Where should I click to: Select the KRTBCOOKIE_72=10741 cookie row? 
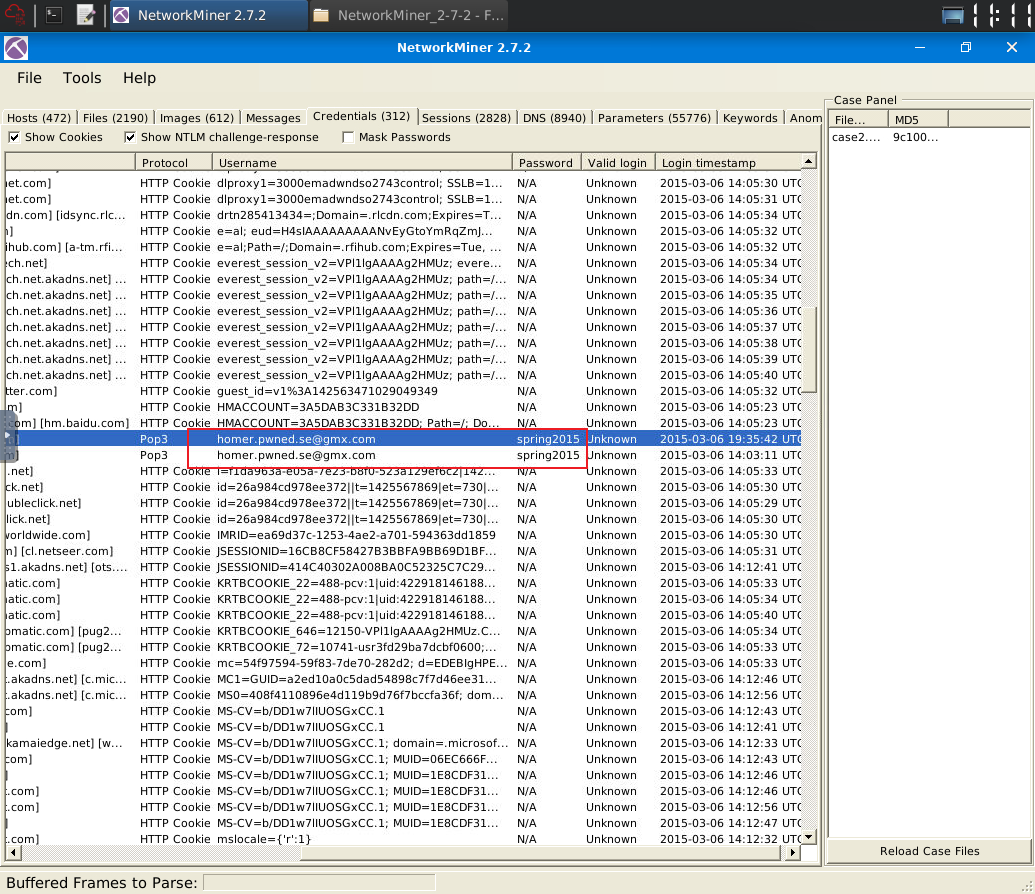pos(403,647)
